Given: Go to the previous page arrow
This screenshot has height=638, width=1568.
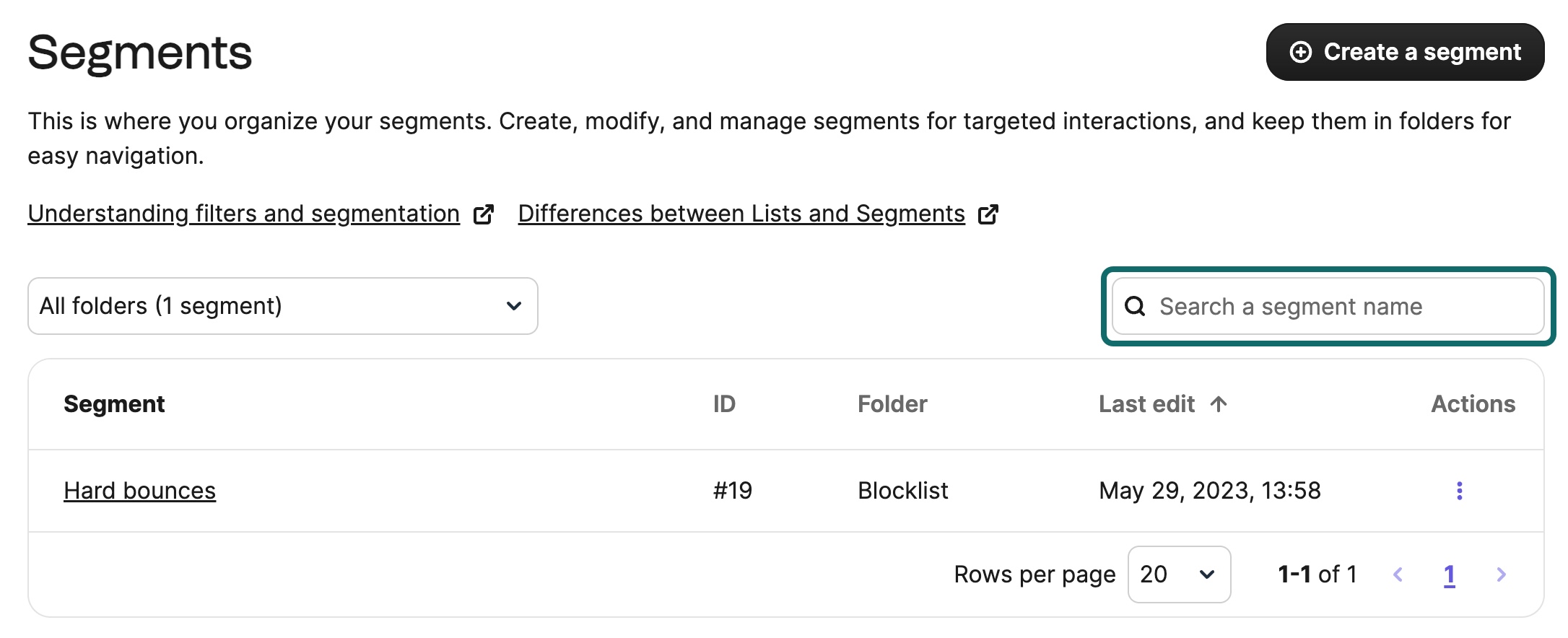Looking at the screenshot, I should point(1398,574).
